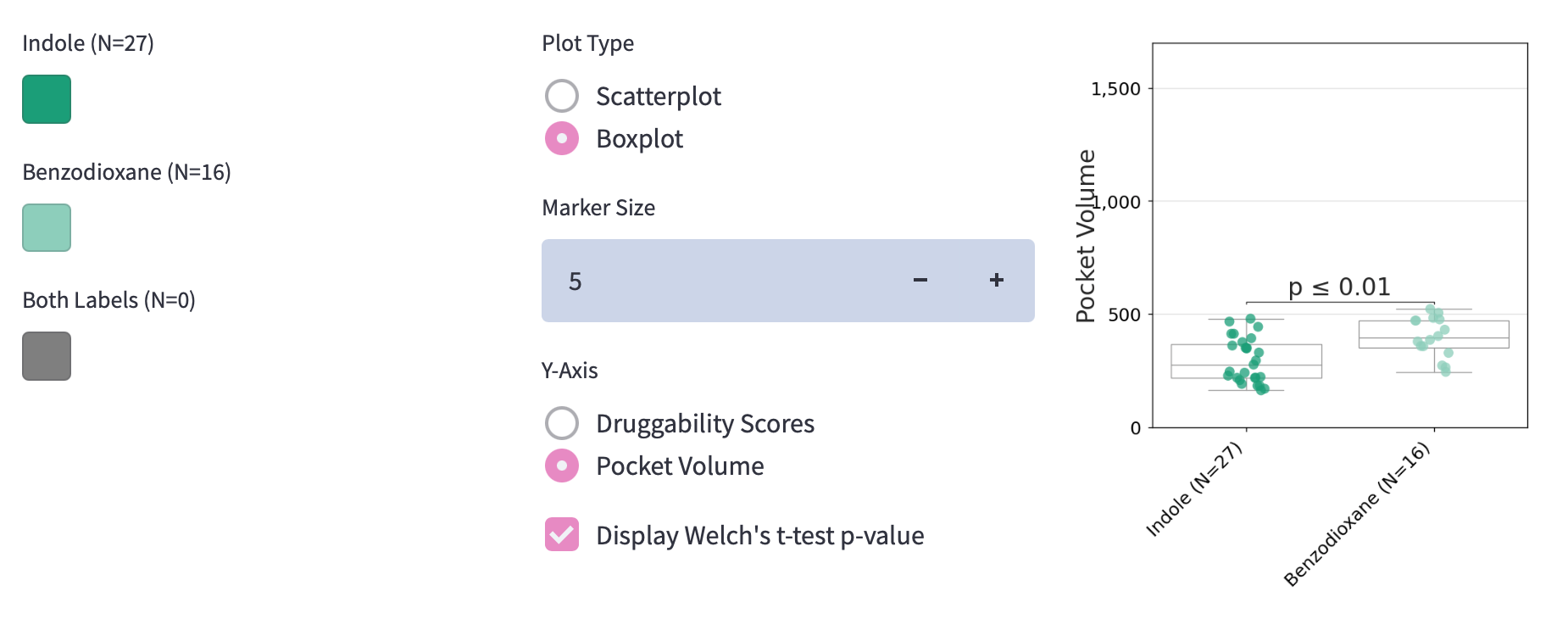This screenshot has height=619, width=1568.
Task: Click the Both Labels (N=0) heading
Action: click(x=108, y=300)
